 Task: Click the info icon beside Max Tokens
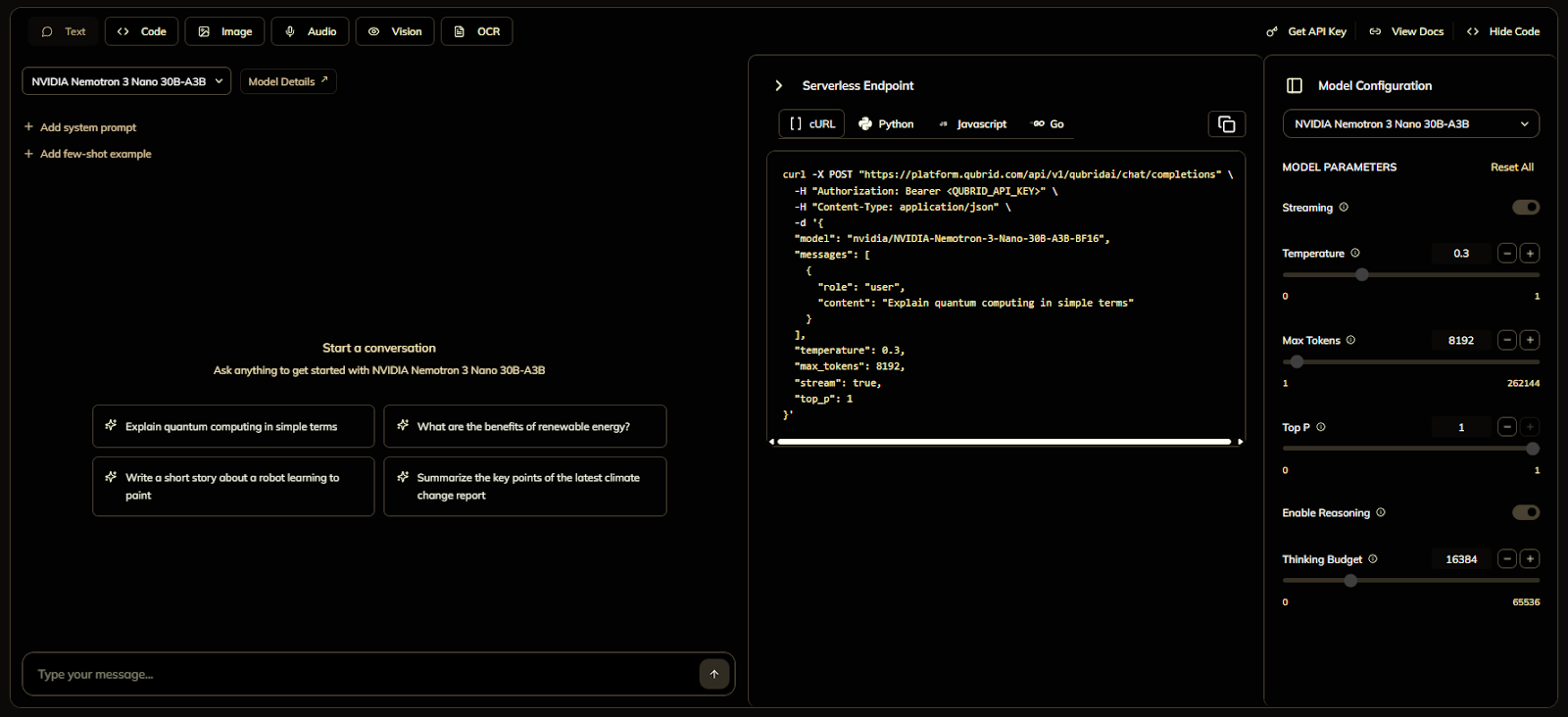click(1350, 340)
